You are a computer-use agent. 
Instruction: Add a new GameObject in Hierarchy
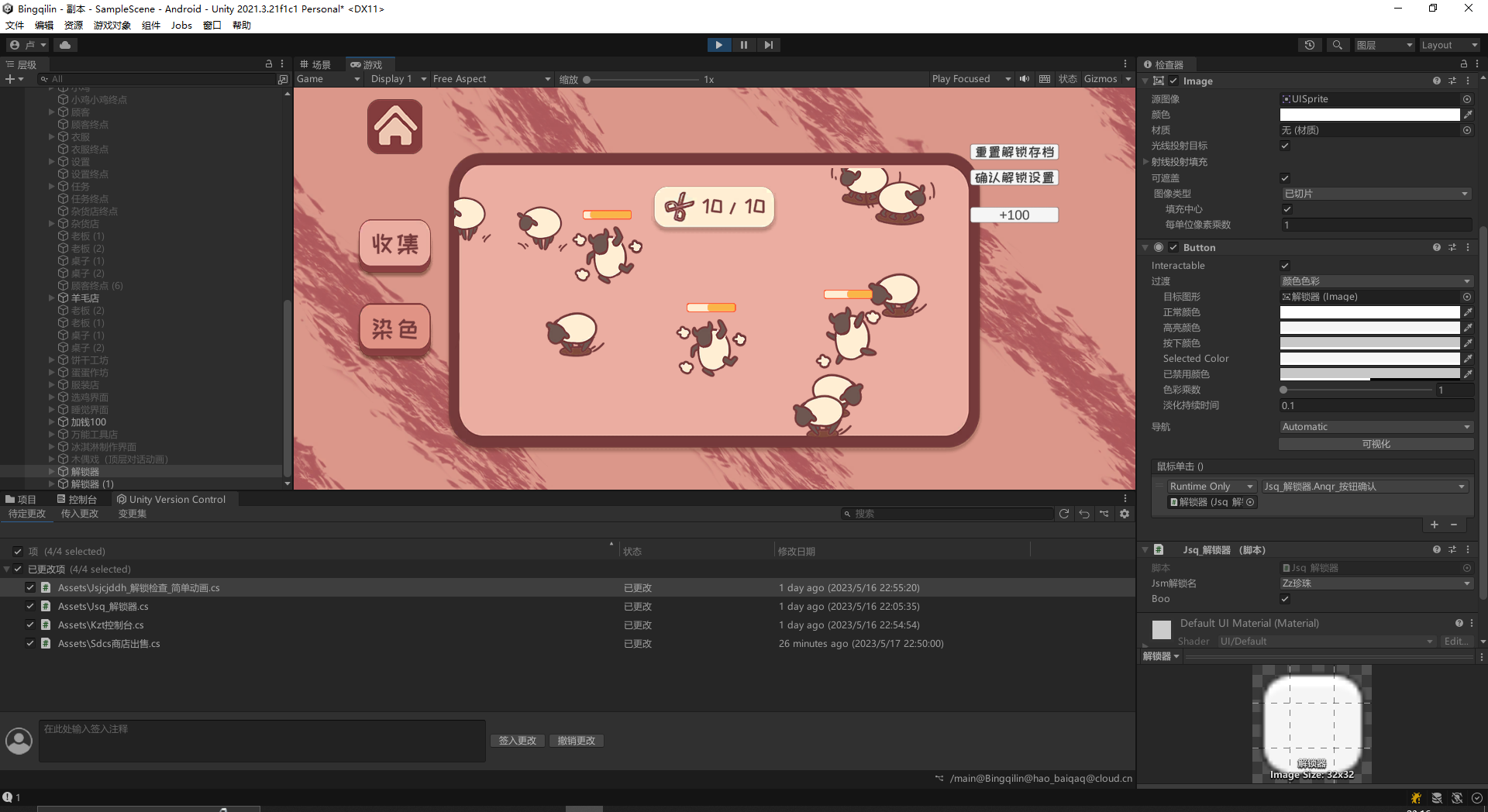(x=14, y=79)
